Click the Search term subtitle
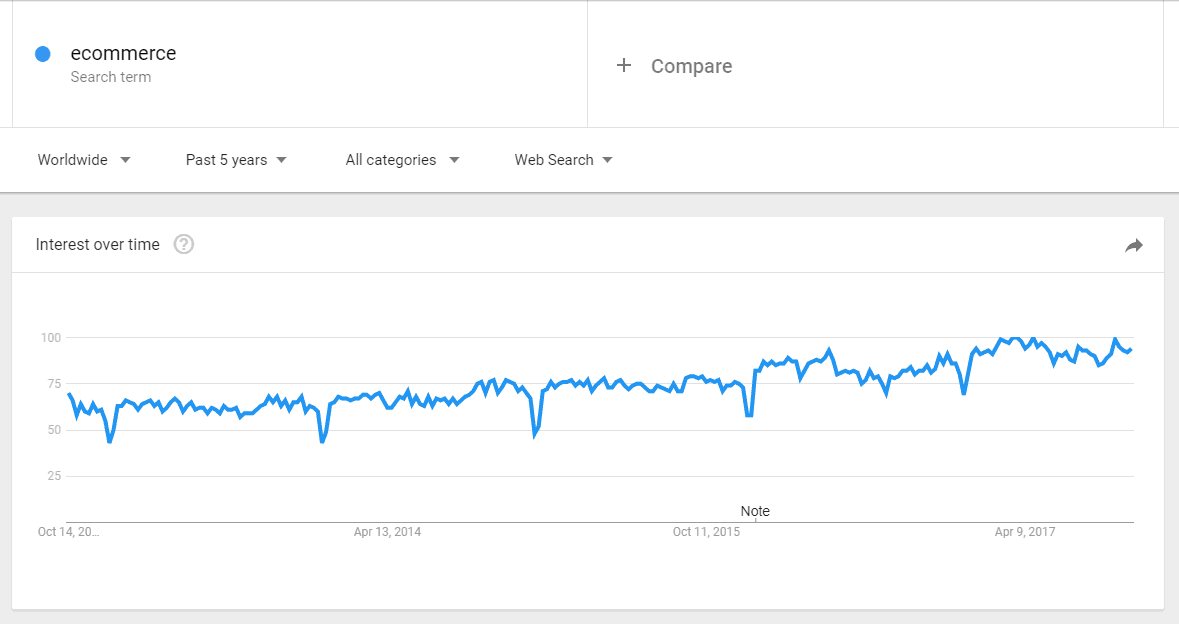The image size is (1179, 624). [x=111, y=77]
